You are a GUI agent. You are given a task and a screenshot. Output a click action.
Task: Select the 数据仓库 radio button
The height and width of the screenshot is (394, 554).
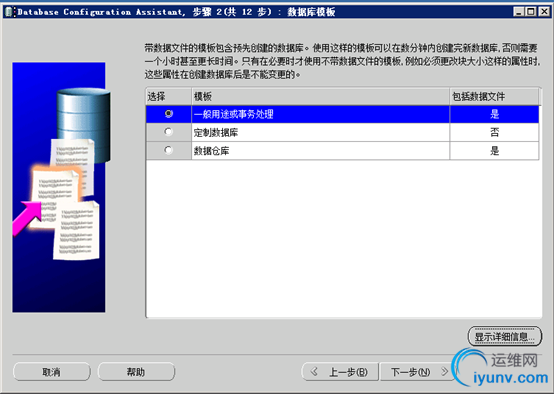tap(169, 150)
